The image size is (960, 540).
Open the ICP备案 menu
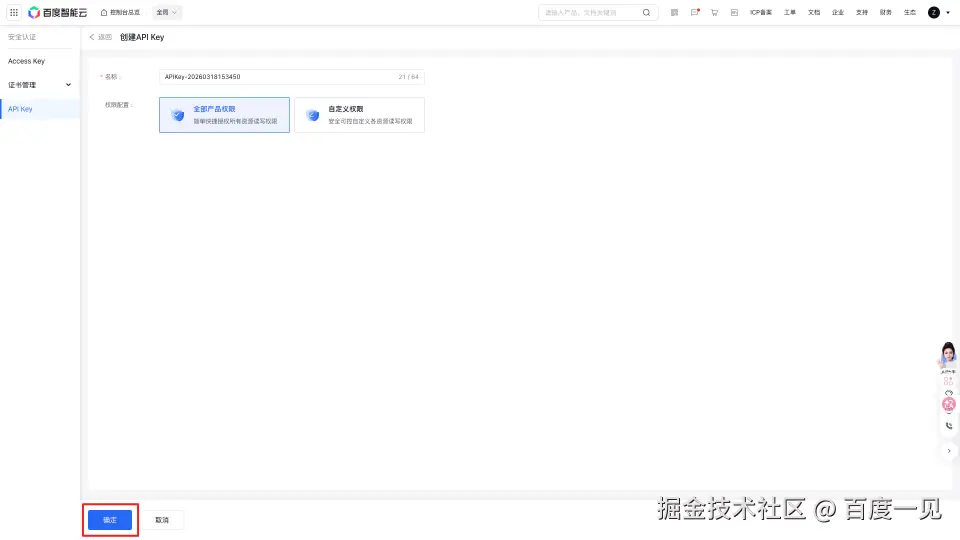[761, 12]
